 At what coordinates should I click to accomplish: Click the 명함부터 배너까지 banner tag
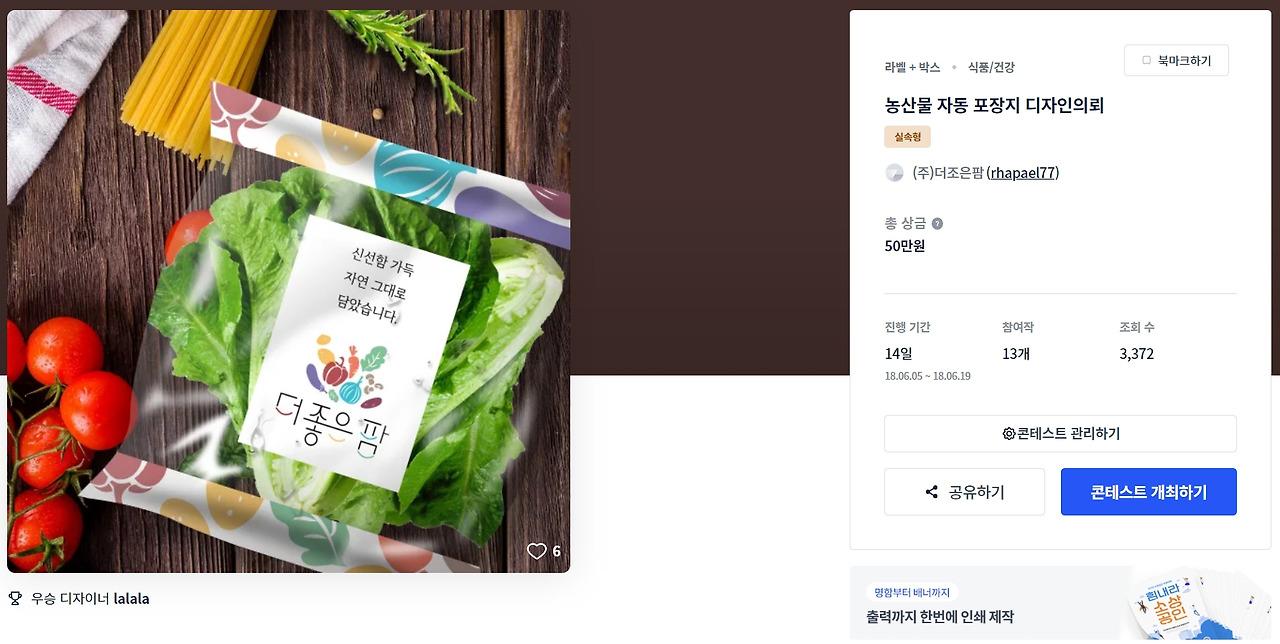pos(912,592)
